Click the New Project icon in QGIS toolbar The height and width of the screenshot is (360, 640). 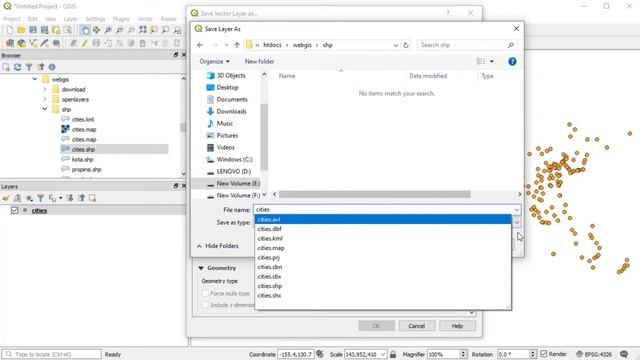coord(10,30)
